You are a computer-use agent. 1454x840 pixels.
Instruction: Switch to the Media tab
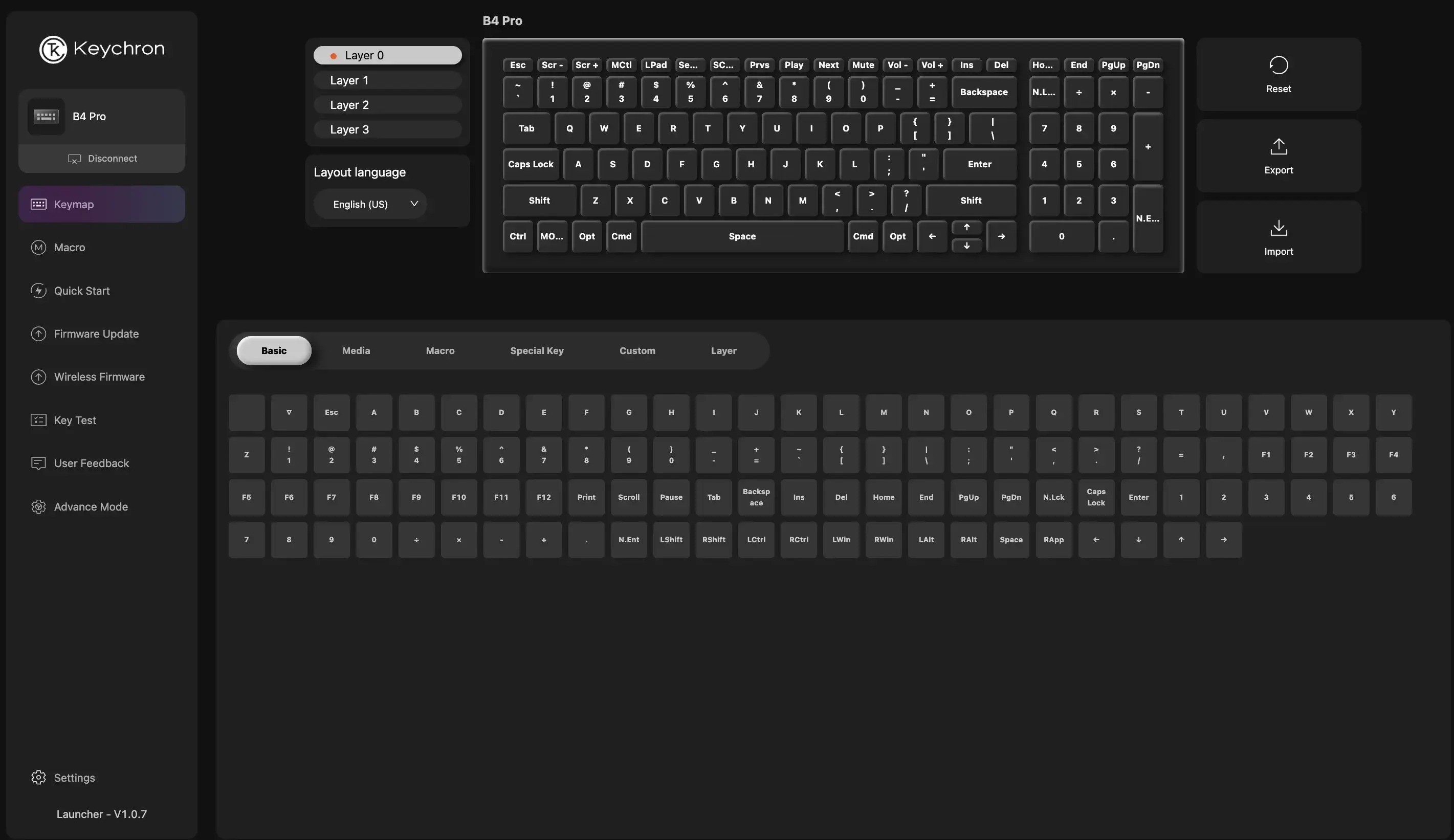tap(356, 351)
